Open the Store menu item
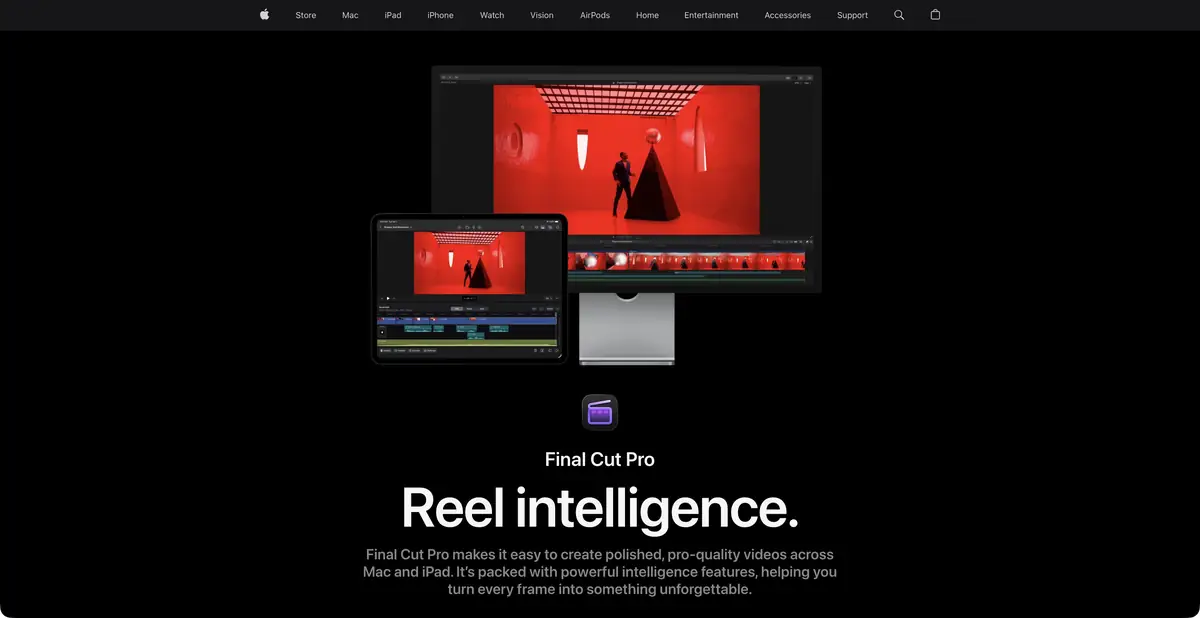Screen dimensions: 1200x618 pos(306,15)
